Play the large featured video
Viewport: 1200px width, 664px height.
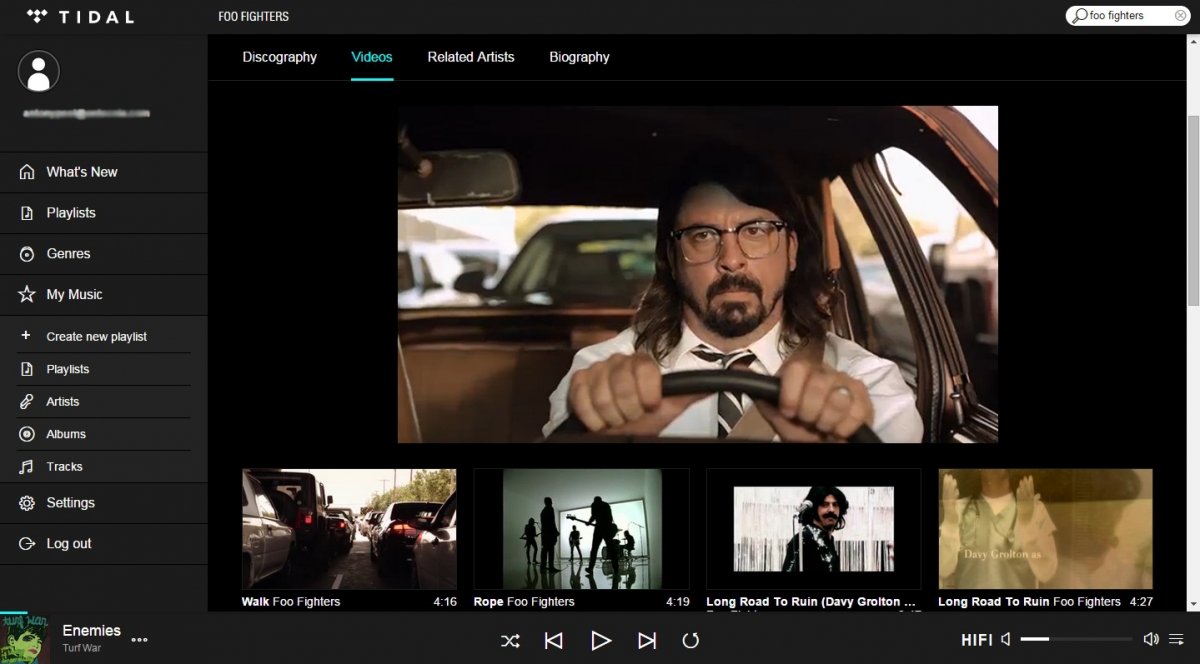(698, 274)
